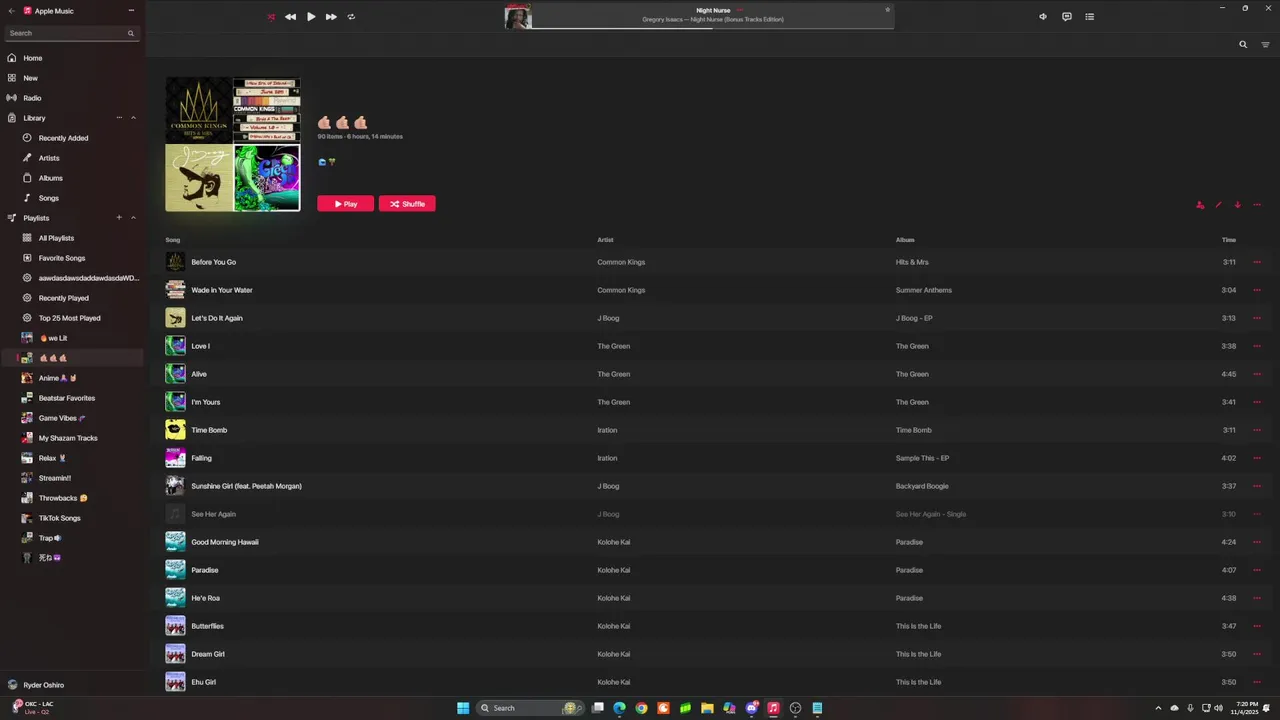Click the red Shuffle button for the playlist

point(407,204)
